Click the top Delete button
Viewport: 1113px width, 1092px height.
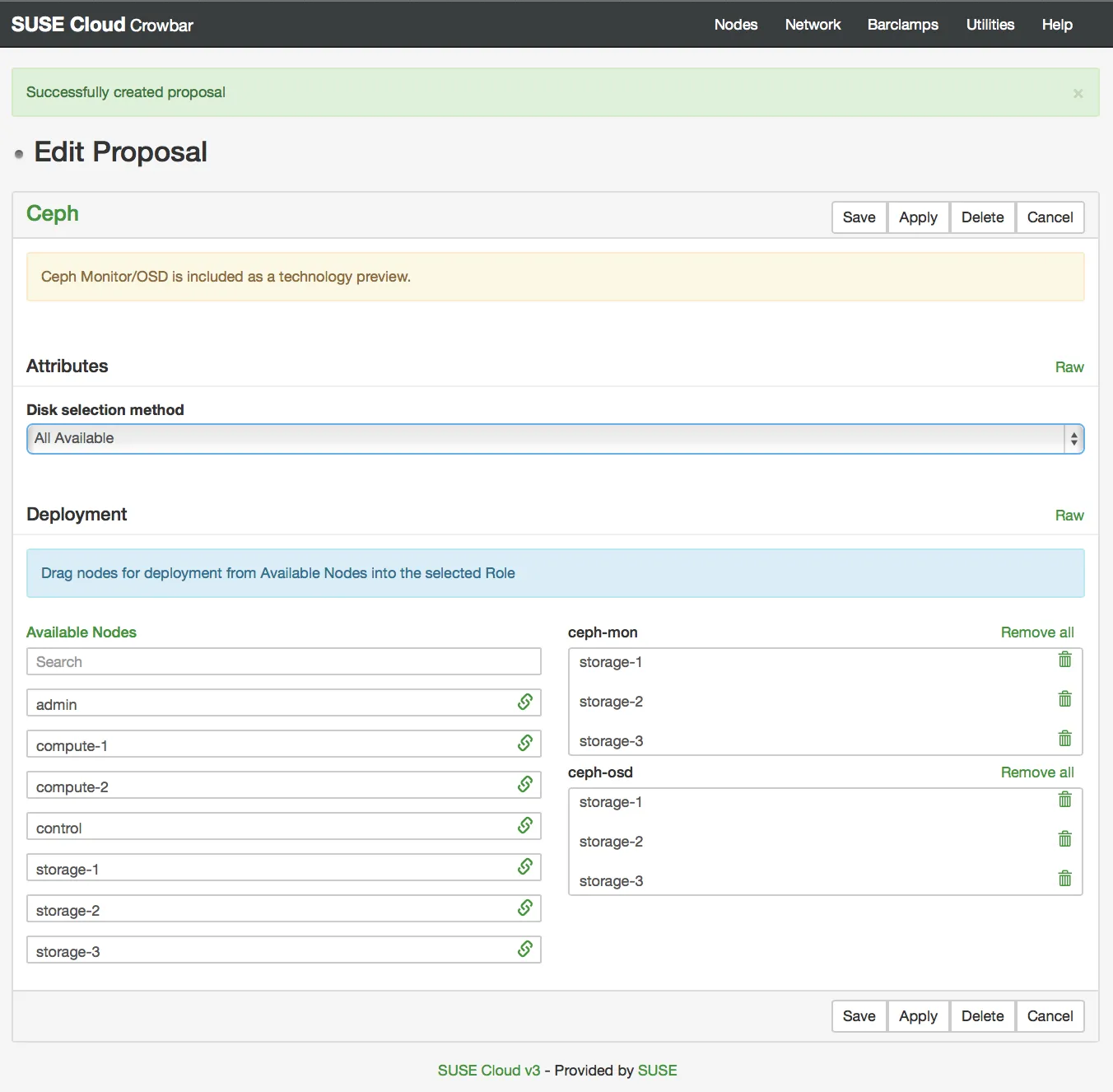click(983, 217)
